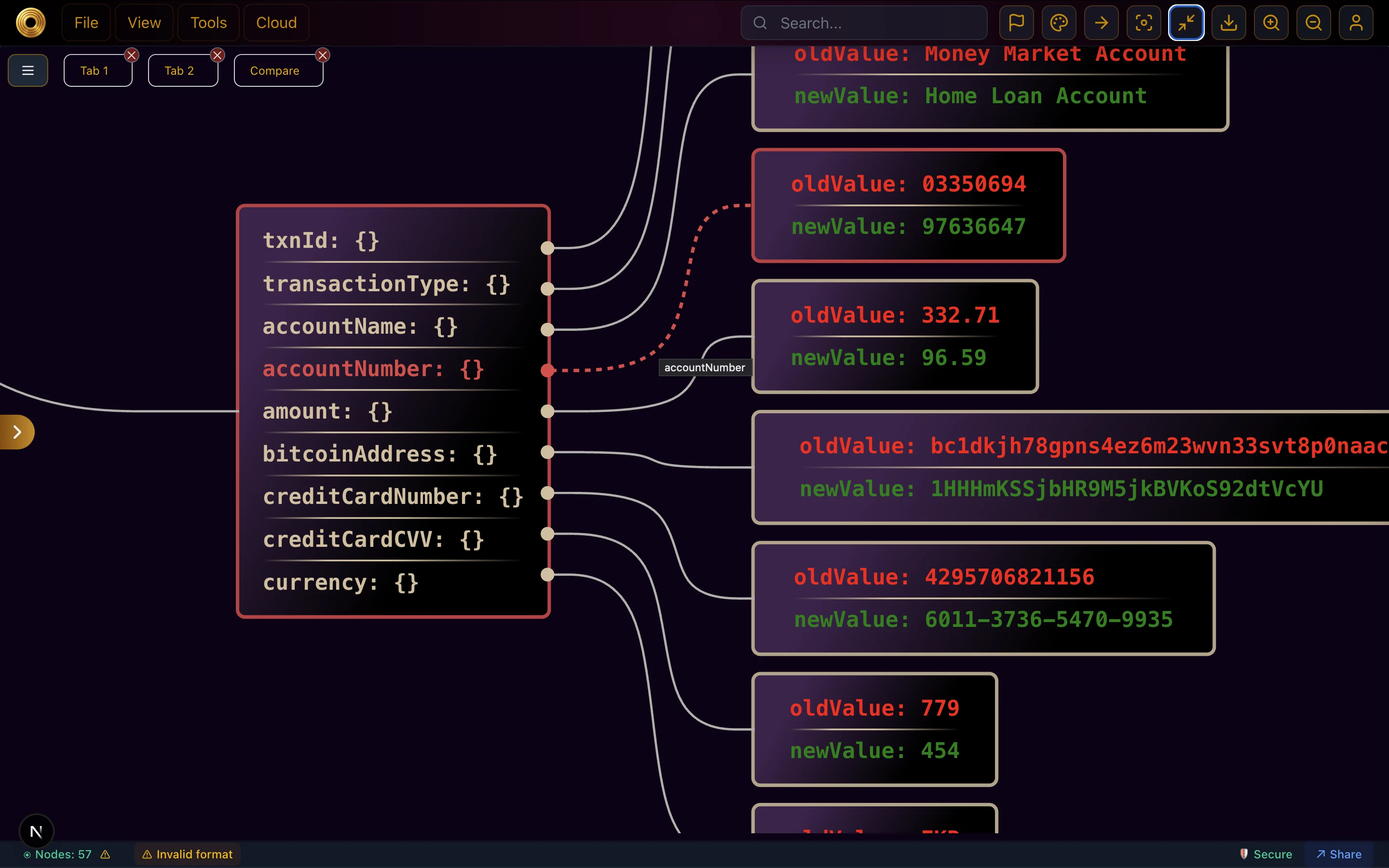
Task: Click the Invalid format warning button
Action: pyautogui.click(x=187, y=854)
